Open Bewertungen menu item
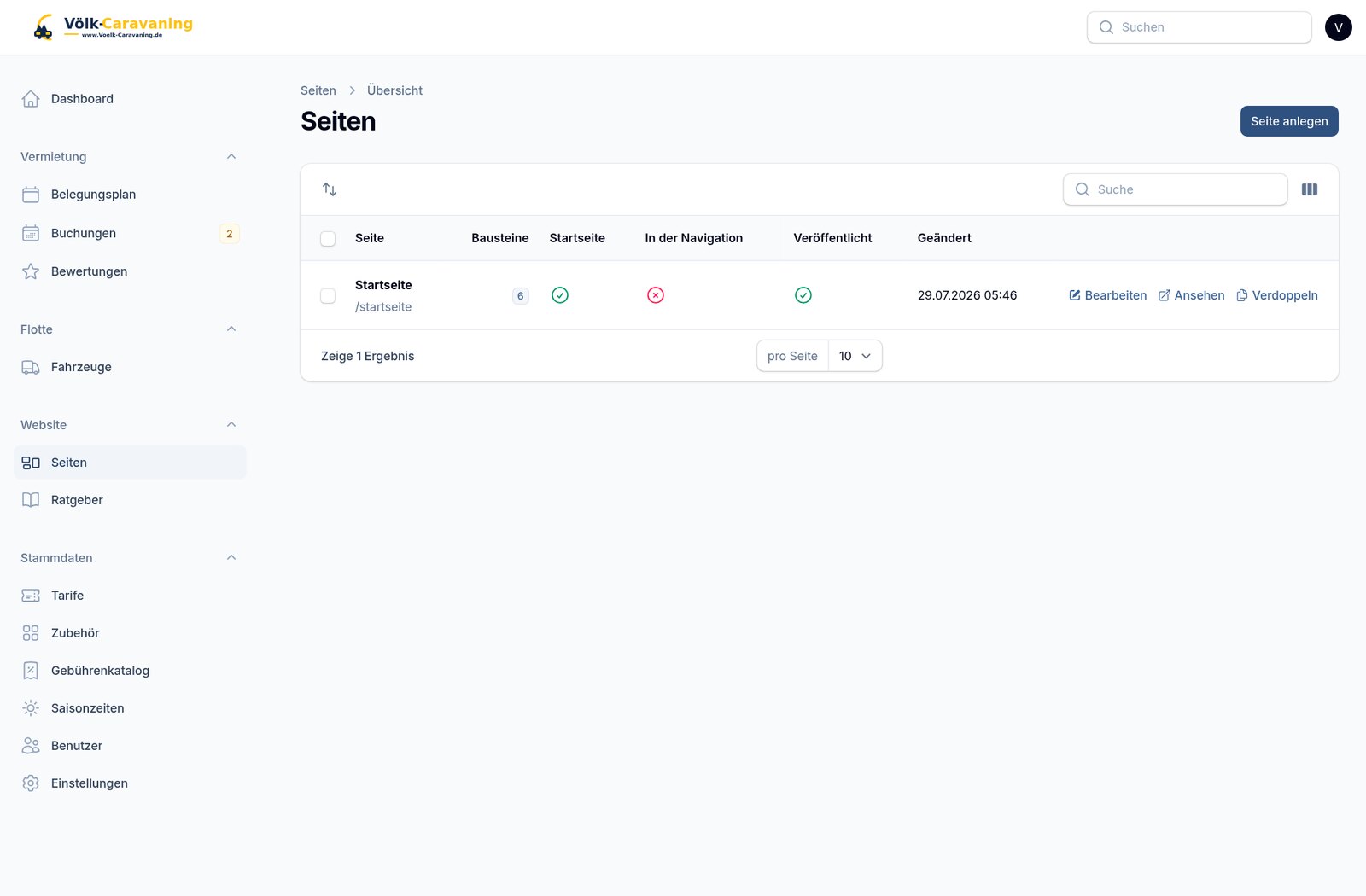The image size is (1366, 896). pos(130,271)
